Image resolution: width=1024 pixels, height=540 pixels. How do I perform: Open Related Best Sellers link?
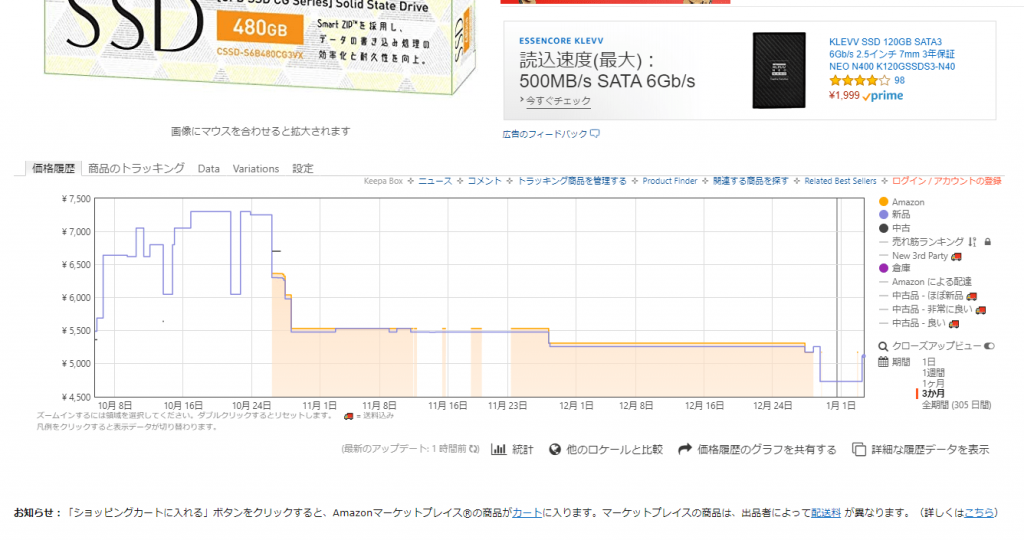(840, 181)
